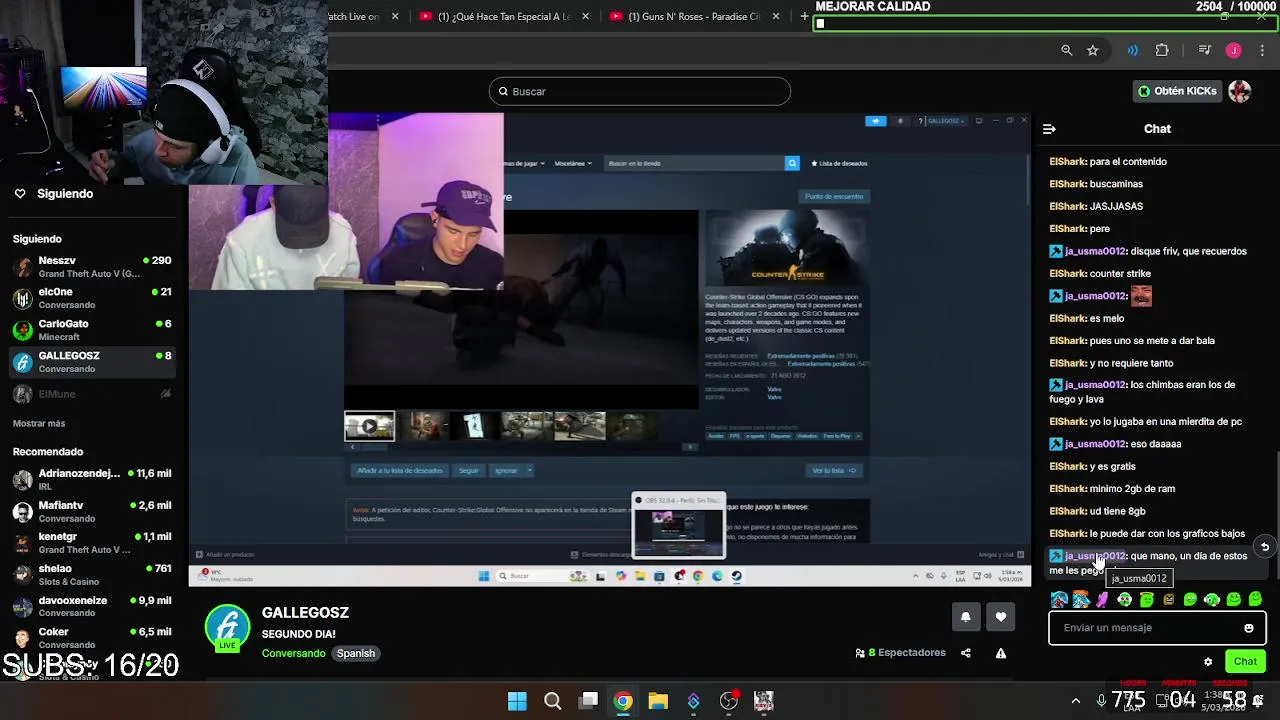Open Windows Start button on taskbar
The width and height of the screenshot is (1280, 720).
pyautogui.click(x=517, y=701)
